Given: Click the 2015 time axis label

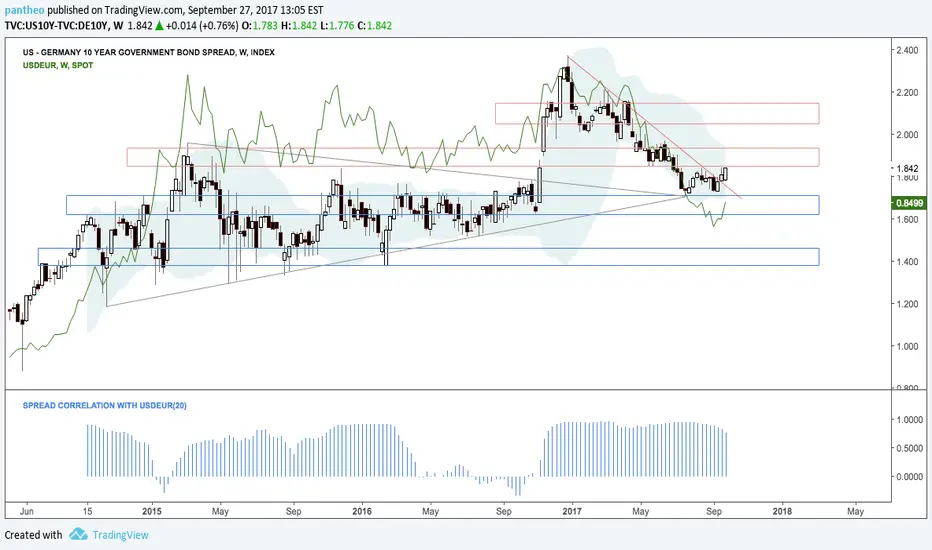Looking at the screenshot, I should pos(152,511).
